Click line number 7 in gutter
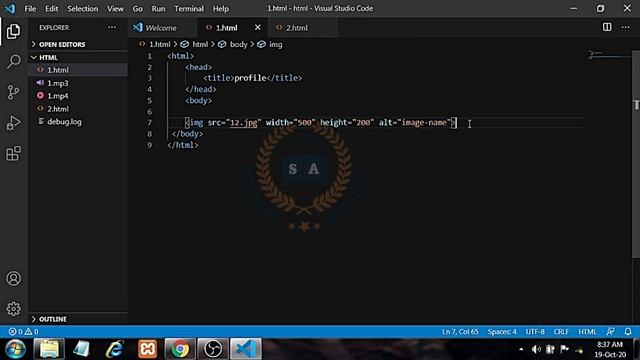This screenshot has height=360, width=640. point(150,122)
